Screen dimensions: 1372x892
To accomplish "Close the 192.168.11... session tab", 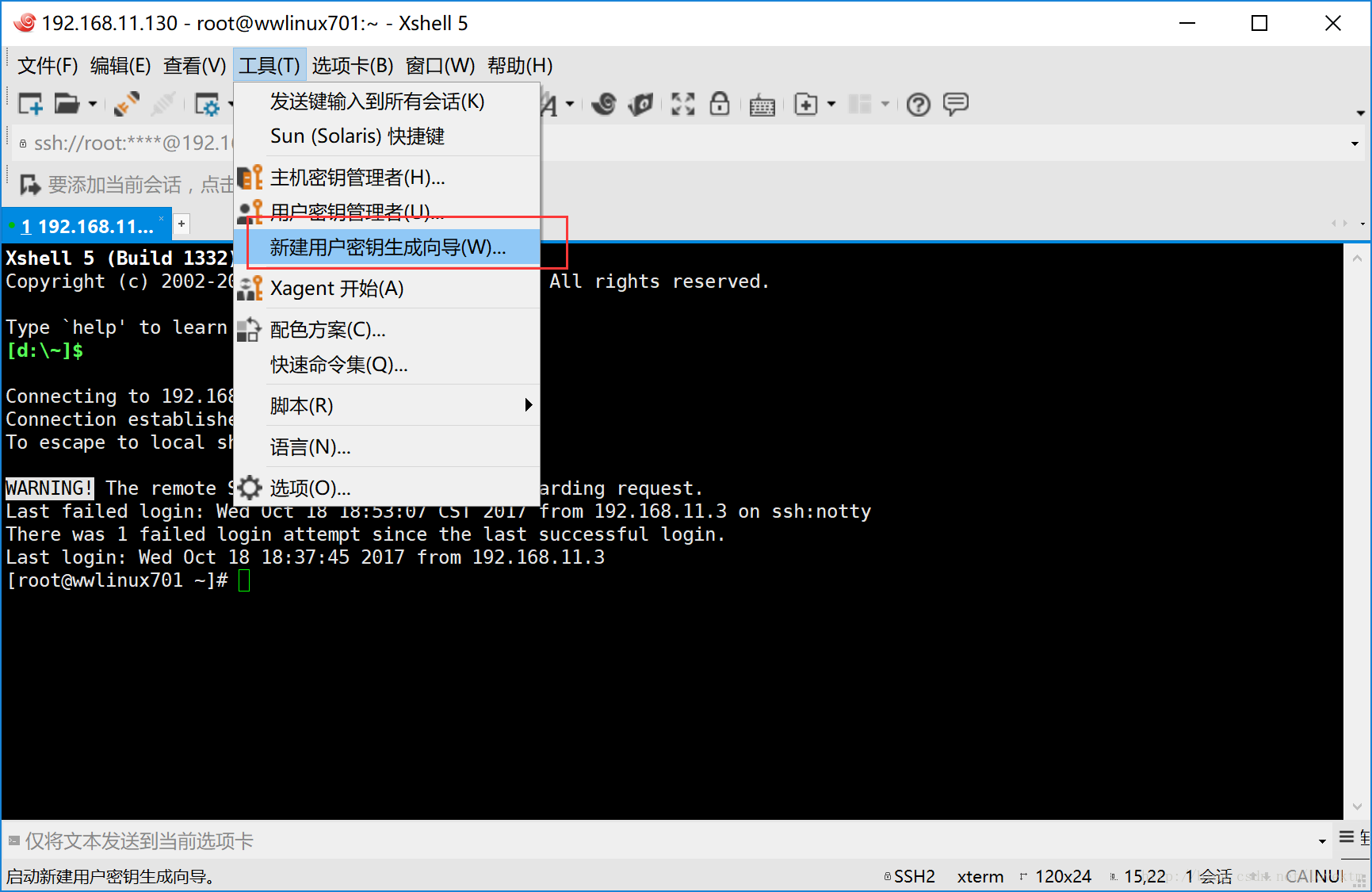I will point(162,218).
